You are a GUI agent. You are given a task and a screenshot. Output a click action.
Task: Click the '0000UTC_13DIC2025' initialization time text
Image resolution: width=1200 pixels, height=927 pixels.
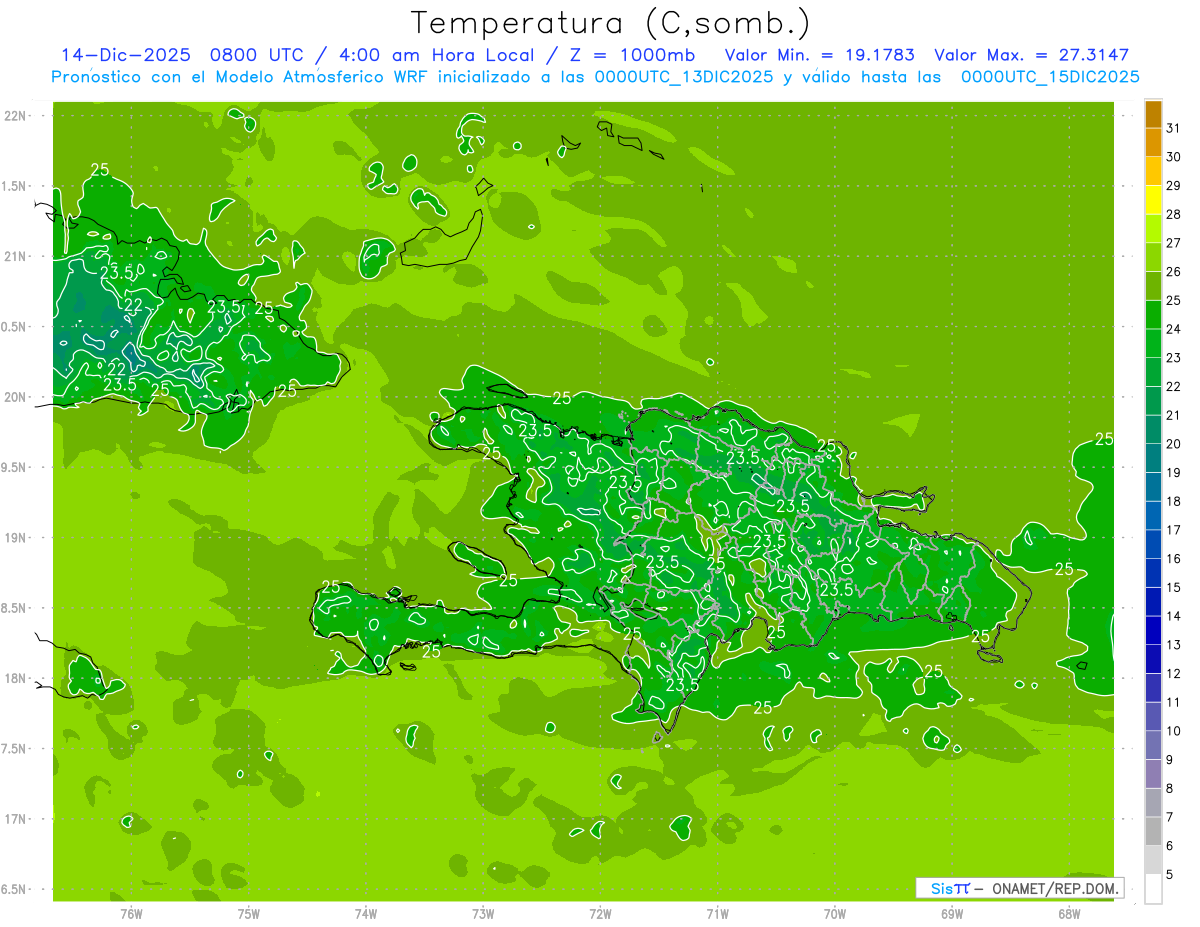tap(683, 77)
